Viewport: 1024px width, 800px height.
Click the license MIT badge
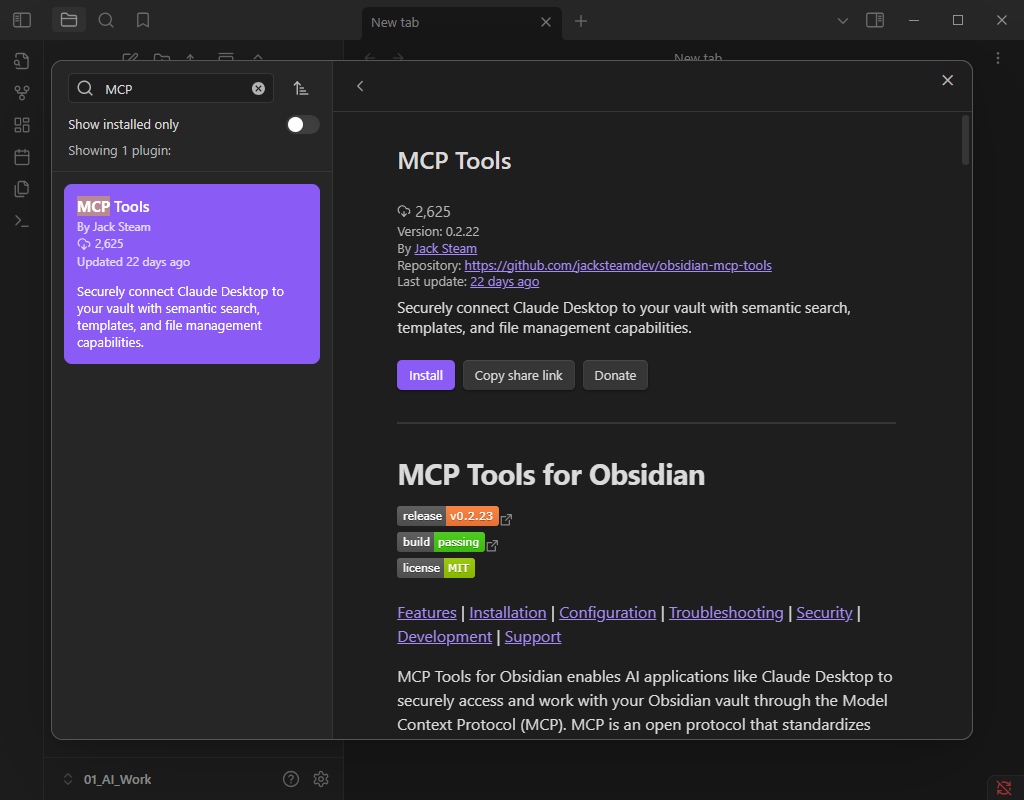click(436, 568)
